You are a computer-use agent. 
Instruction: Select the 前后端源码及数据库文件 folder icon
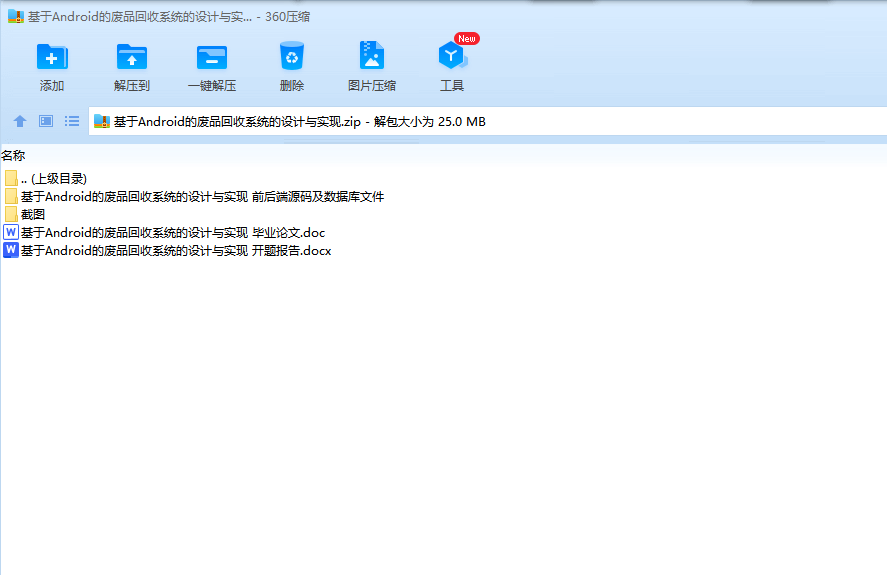coord(11,196)
